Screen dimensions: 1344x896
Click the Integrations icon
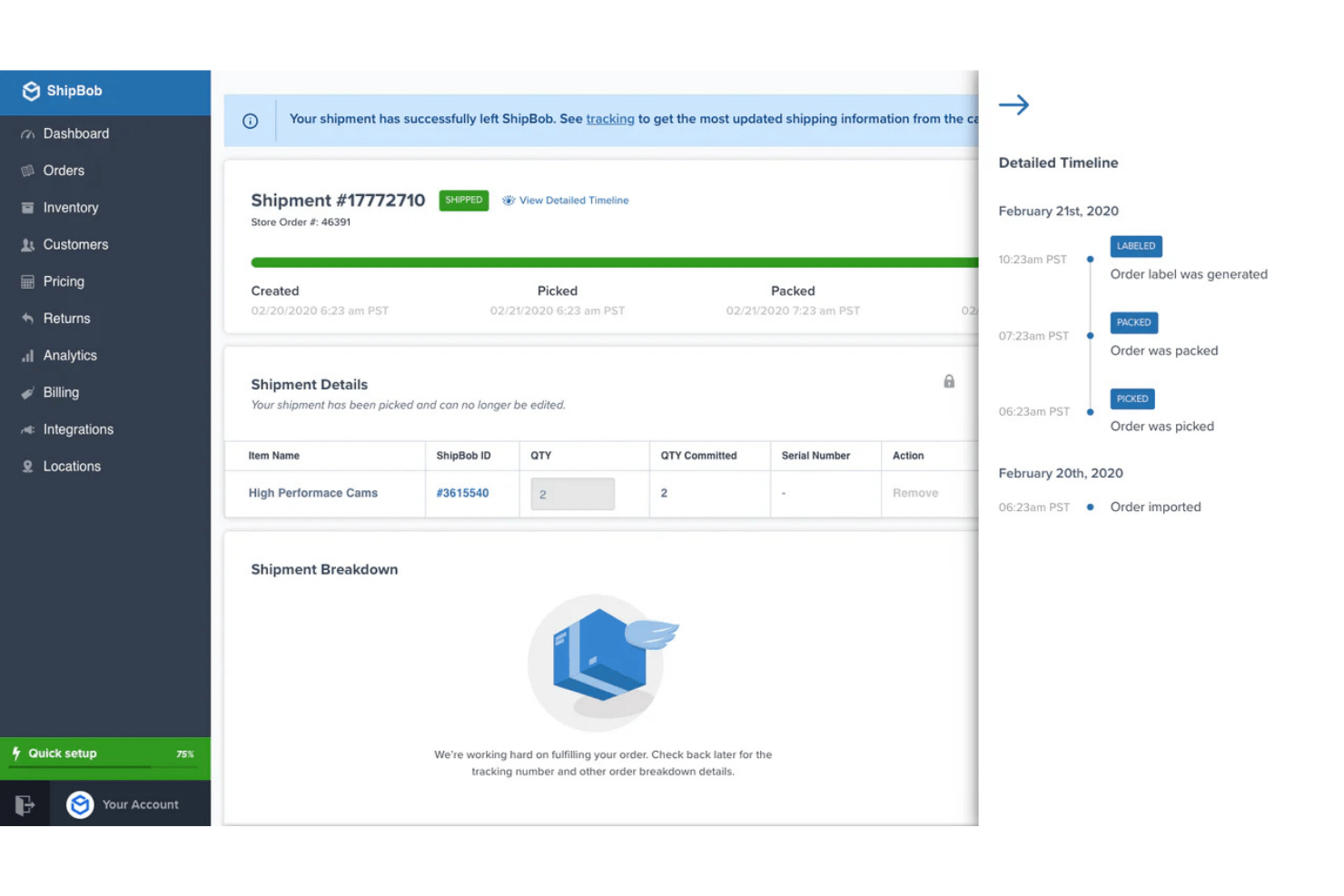pyautogui.click(x=28, y=429)
